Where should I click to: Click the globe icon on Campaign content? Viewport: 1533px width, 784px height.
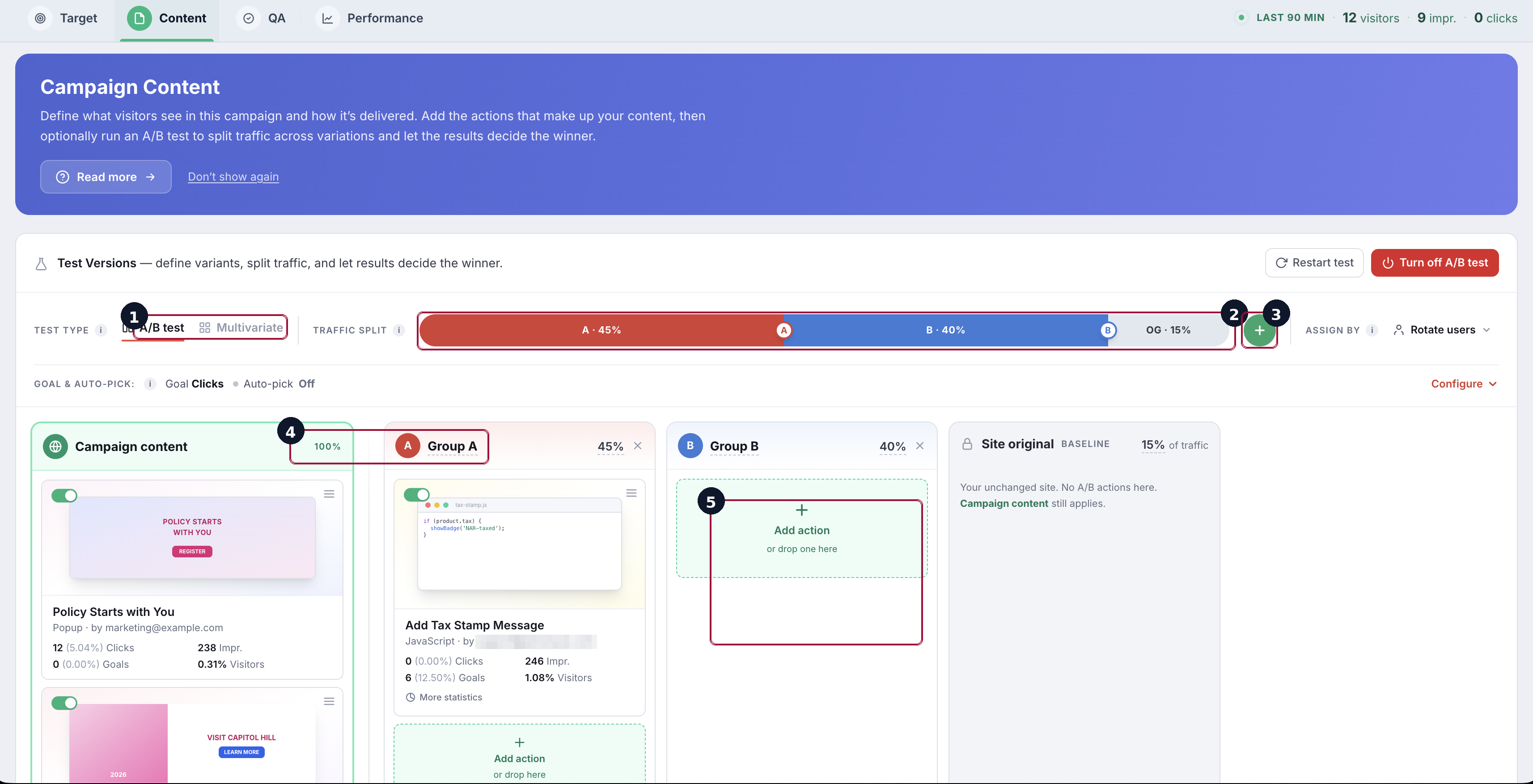[55, 446]
